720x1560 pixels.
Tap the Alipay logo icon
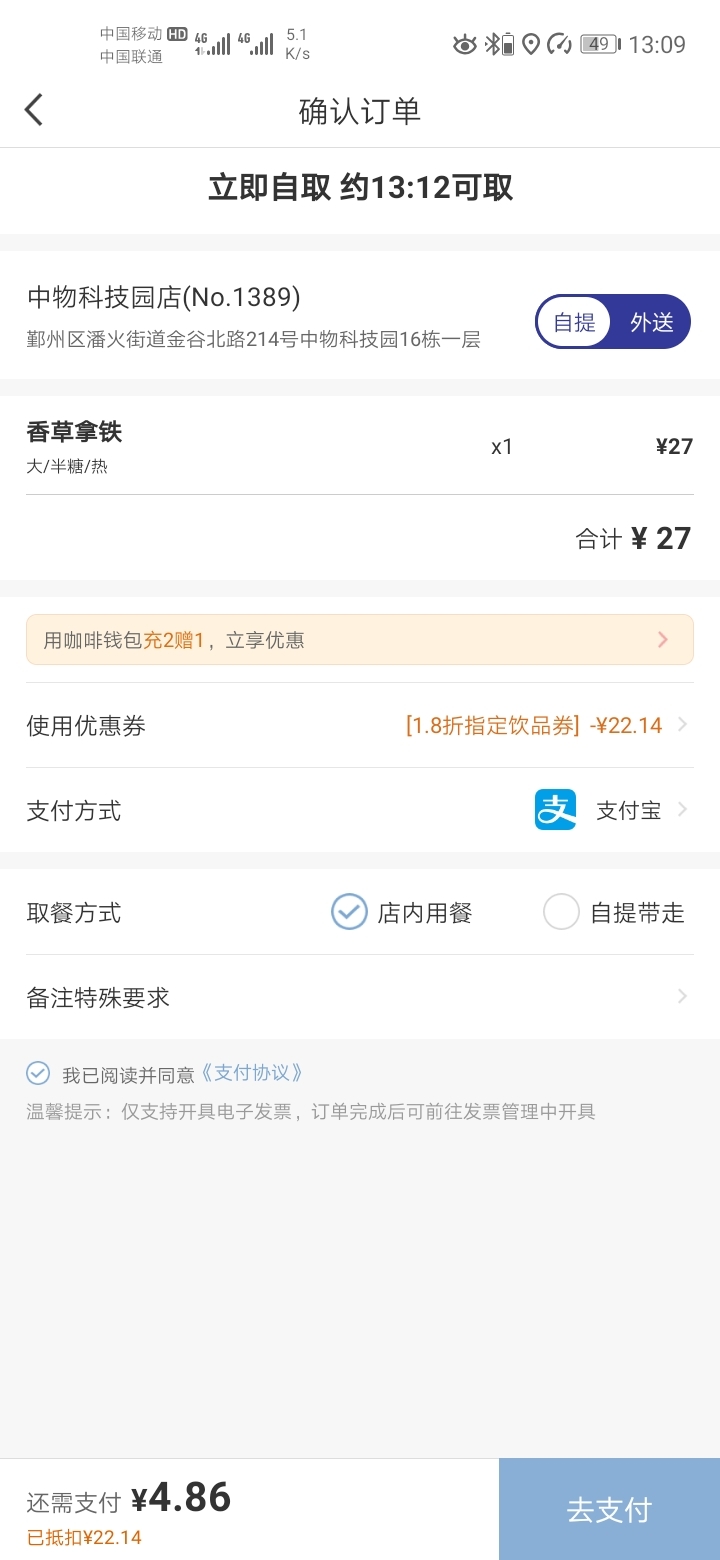pyautogui.click(x=555, y=810)
